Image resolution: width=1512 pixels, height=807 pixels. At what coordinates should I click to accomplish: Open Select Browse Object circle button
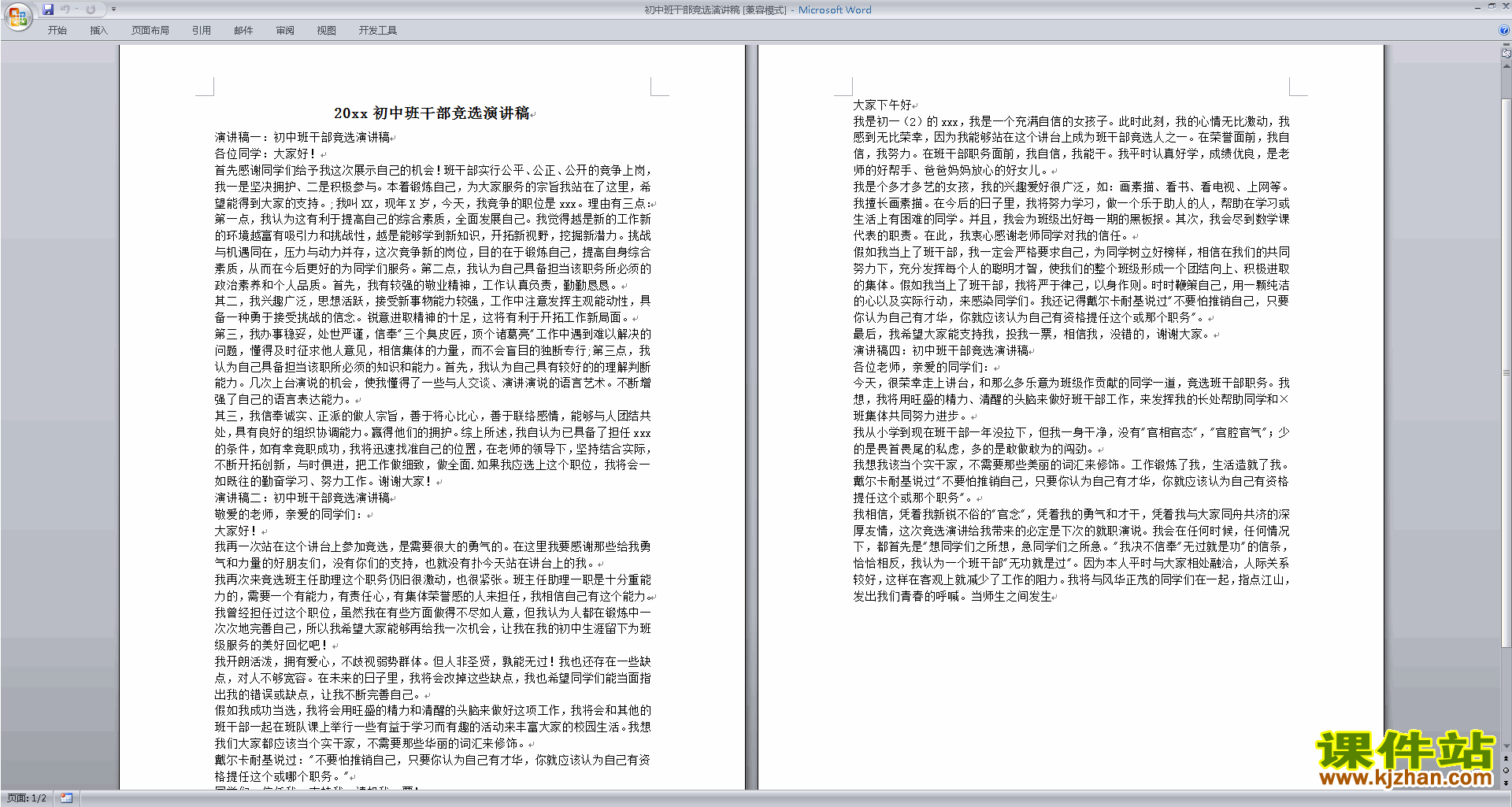pyautogui.click(x=1506, y=771)
